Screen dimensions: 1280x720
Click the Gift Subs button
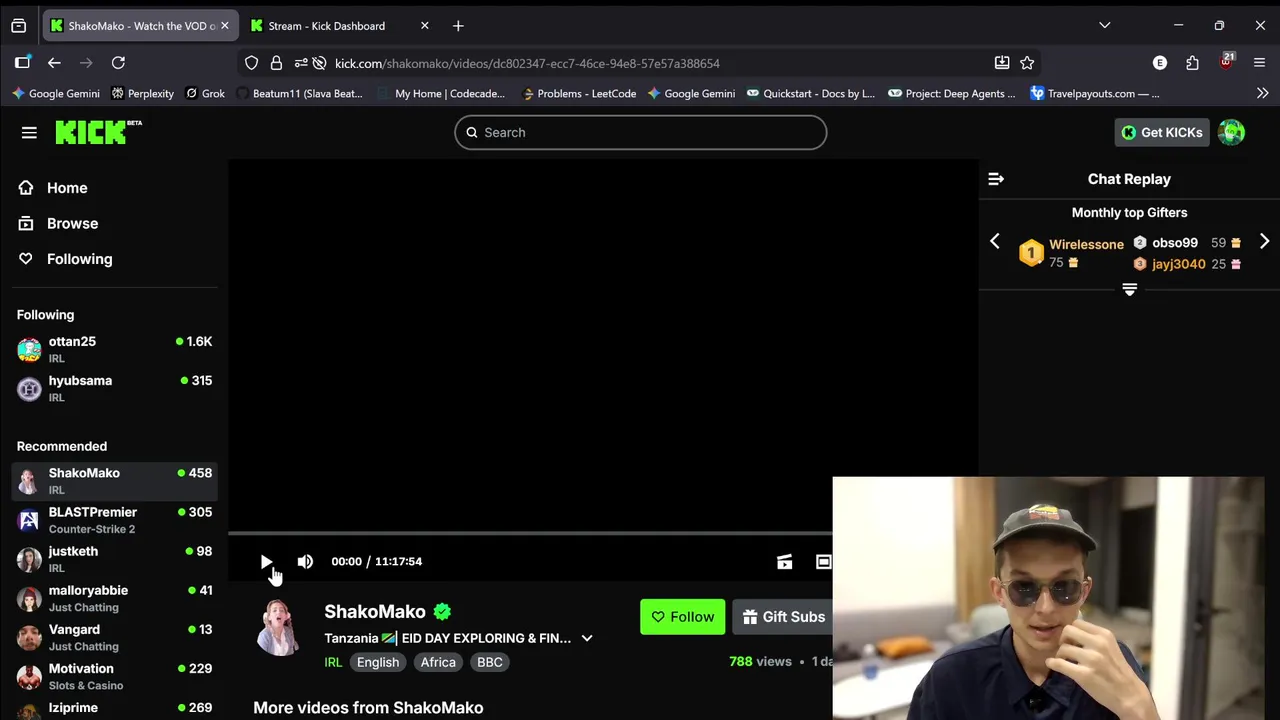click(x=783, y=617)
